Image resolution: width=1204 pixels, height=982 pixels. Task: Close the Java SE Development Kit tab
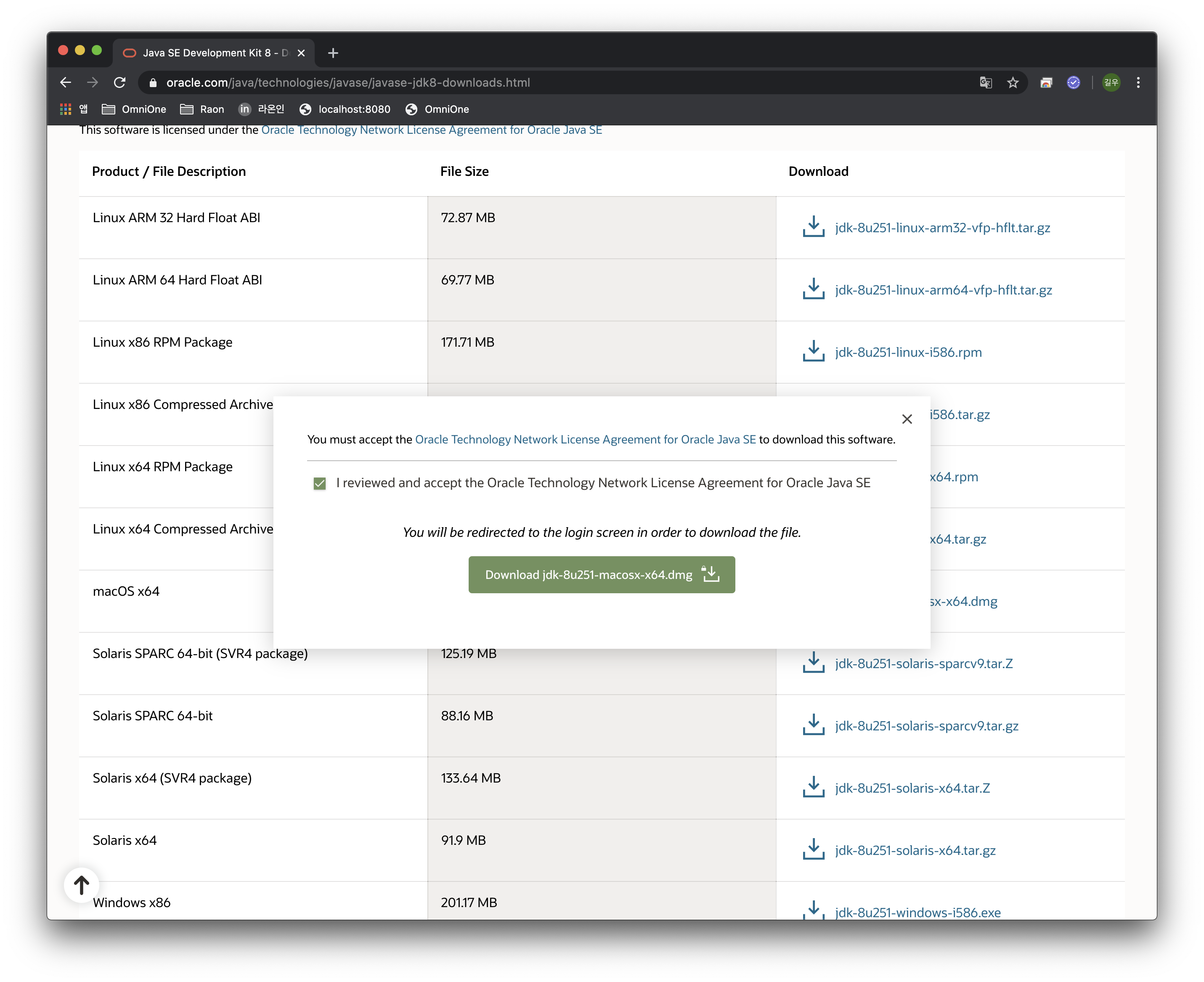[x=302, y=53]
